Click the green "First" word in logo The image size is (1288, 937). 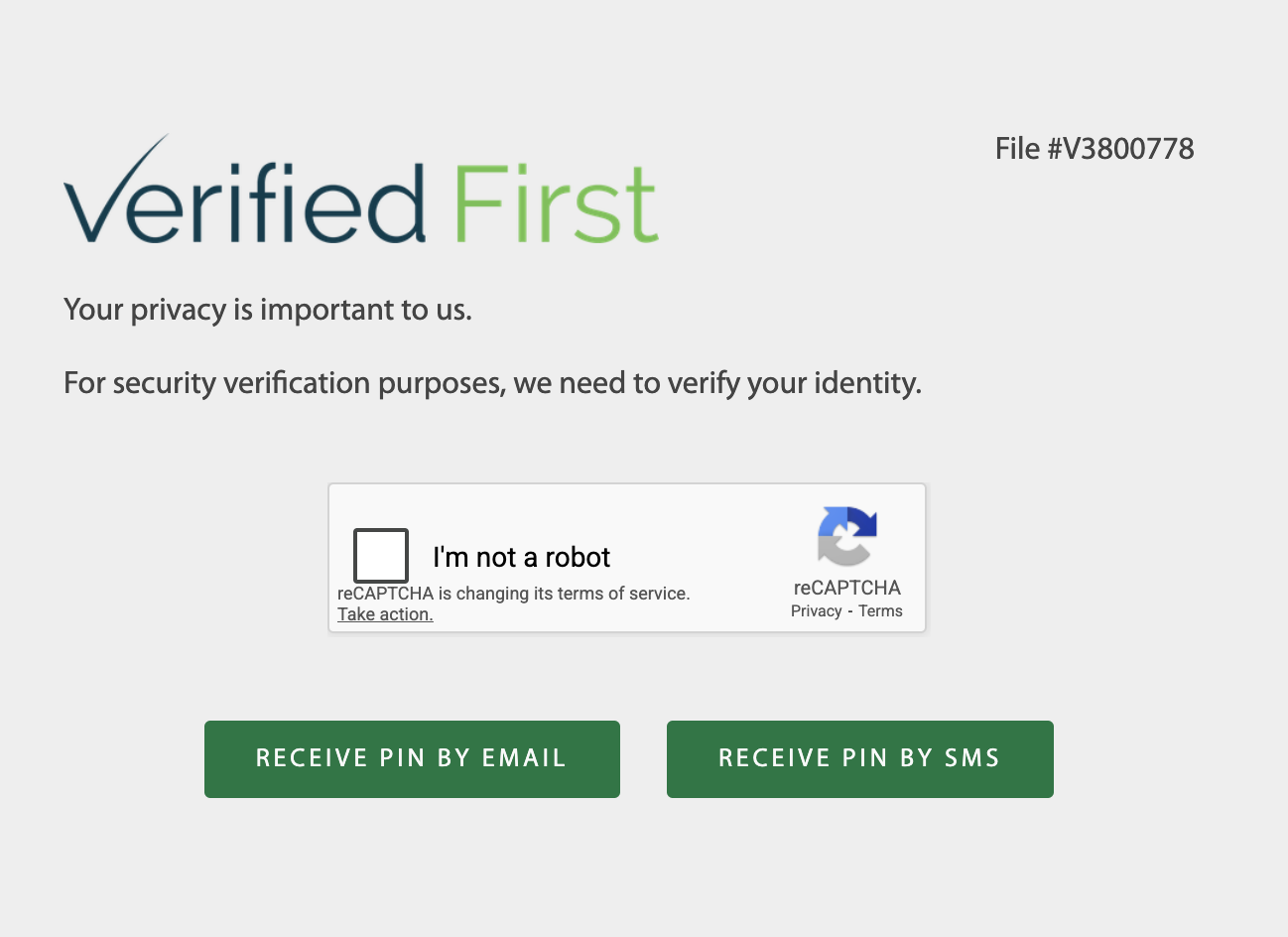click(556, 203)
